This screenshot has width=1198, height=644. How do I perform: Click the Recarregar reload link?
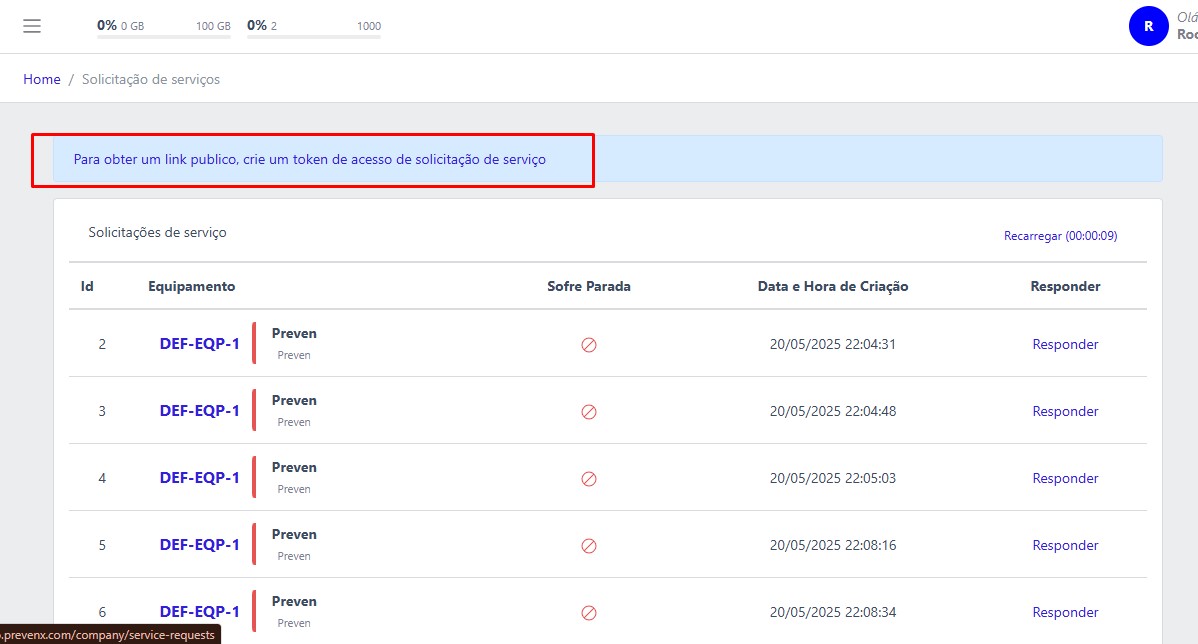click(x=1060, y=236)
